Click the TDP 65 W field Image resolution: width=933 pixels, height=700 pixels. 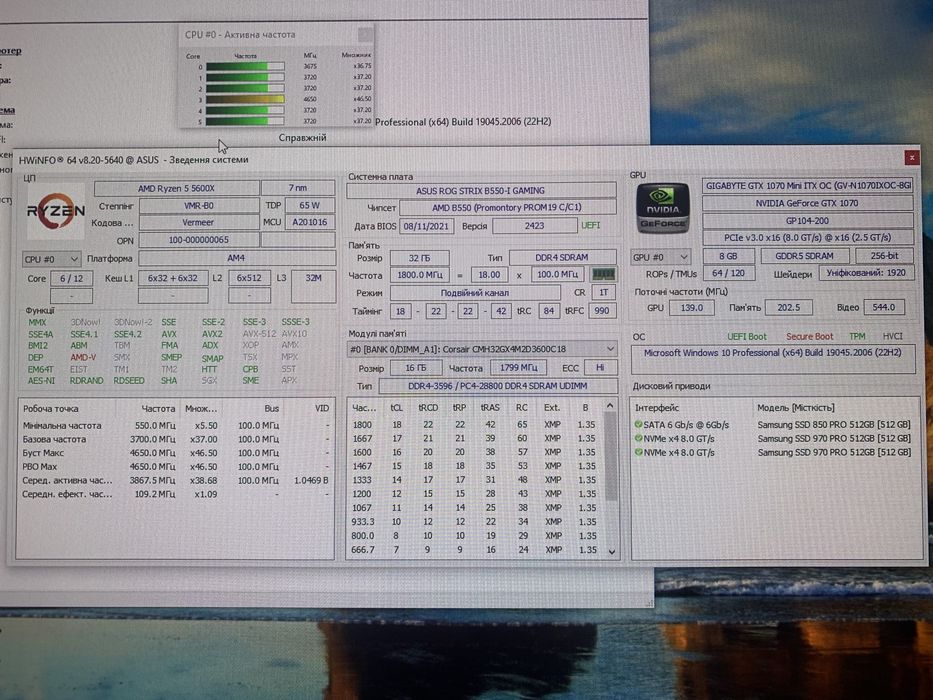pos(309,205)
